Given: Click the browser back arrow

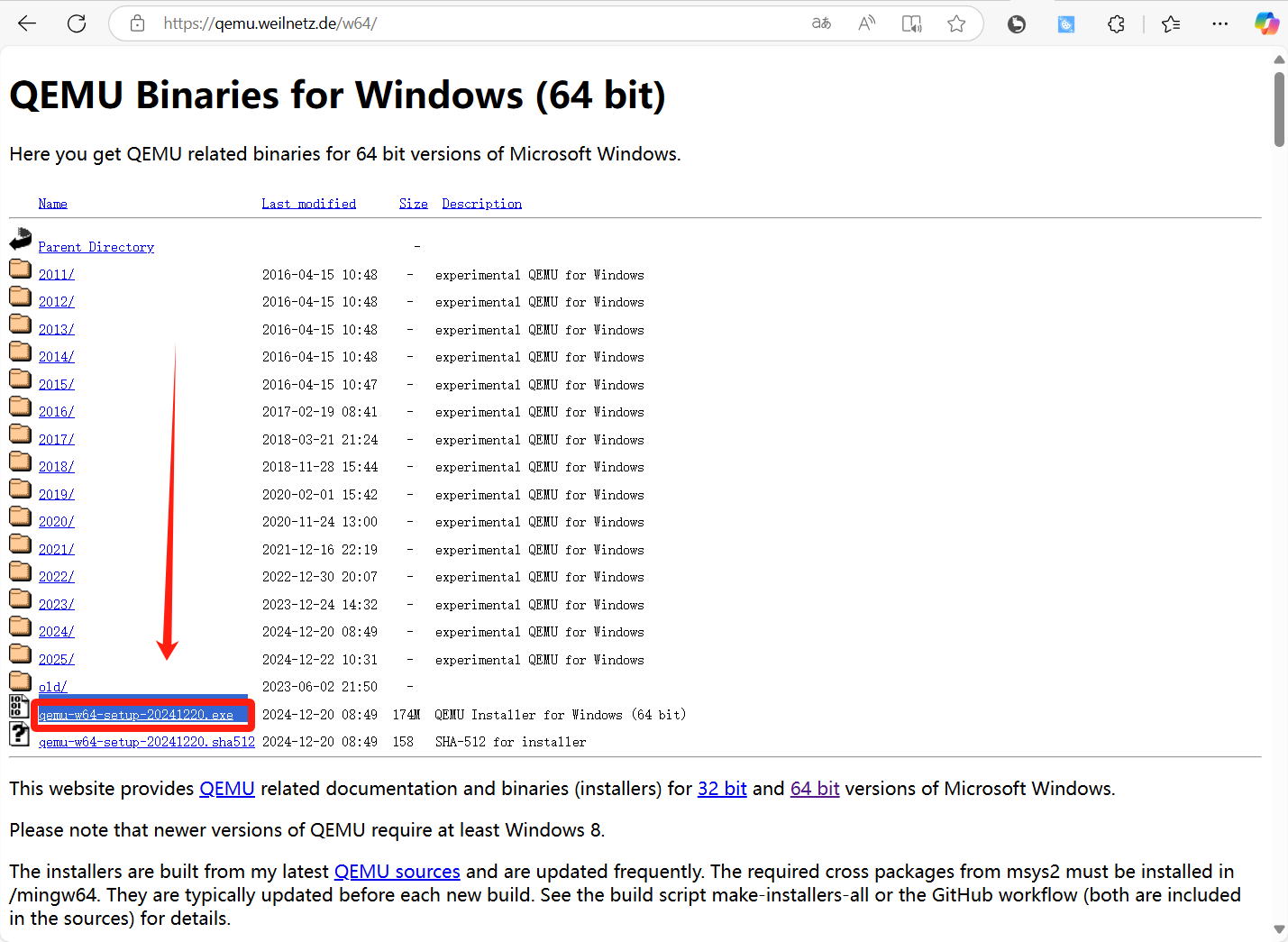Looking at the screenshot, I should coord(27,23).
